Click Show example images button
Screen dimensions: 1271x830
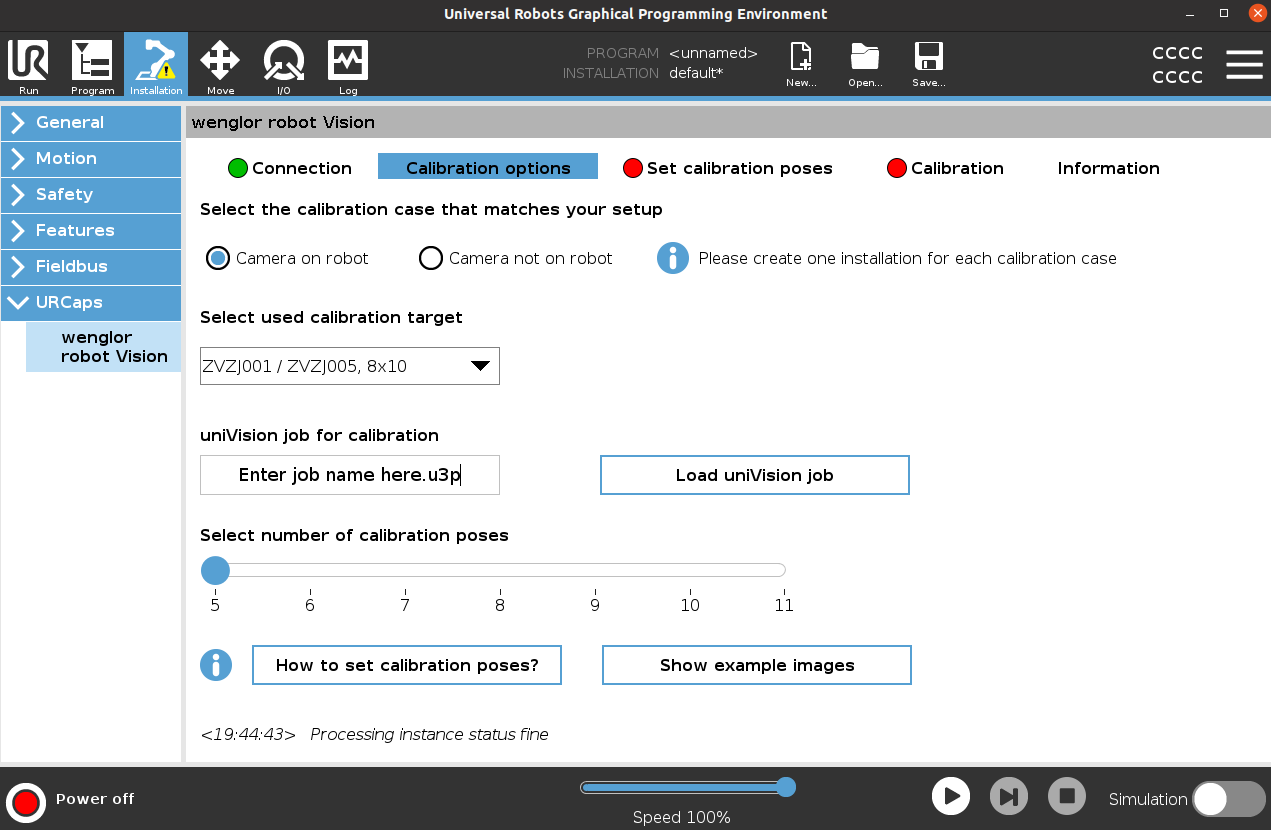pyautogui.click(x=757, y=665)
